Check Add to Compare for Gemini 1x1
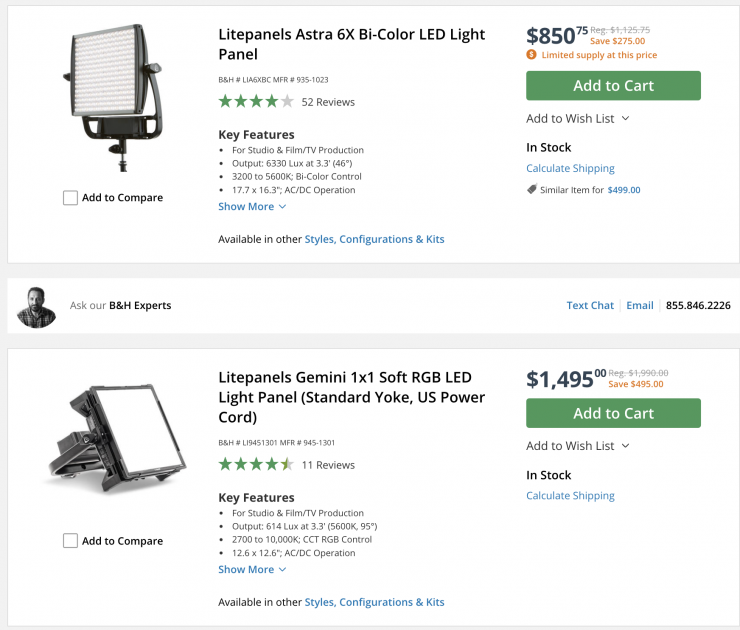Viewport: 740px width, 630px height. coord(70,541)
